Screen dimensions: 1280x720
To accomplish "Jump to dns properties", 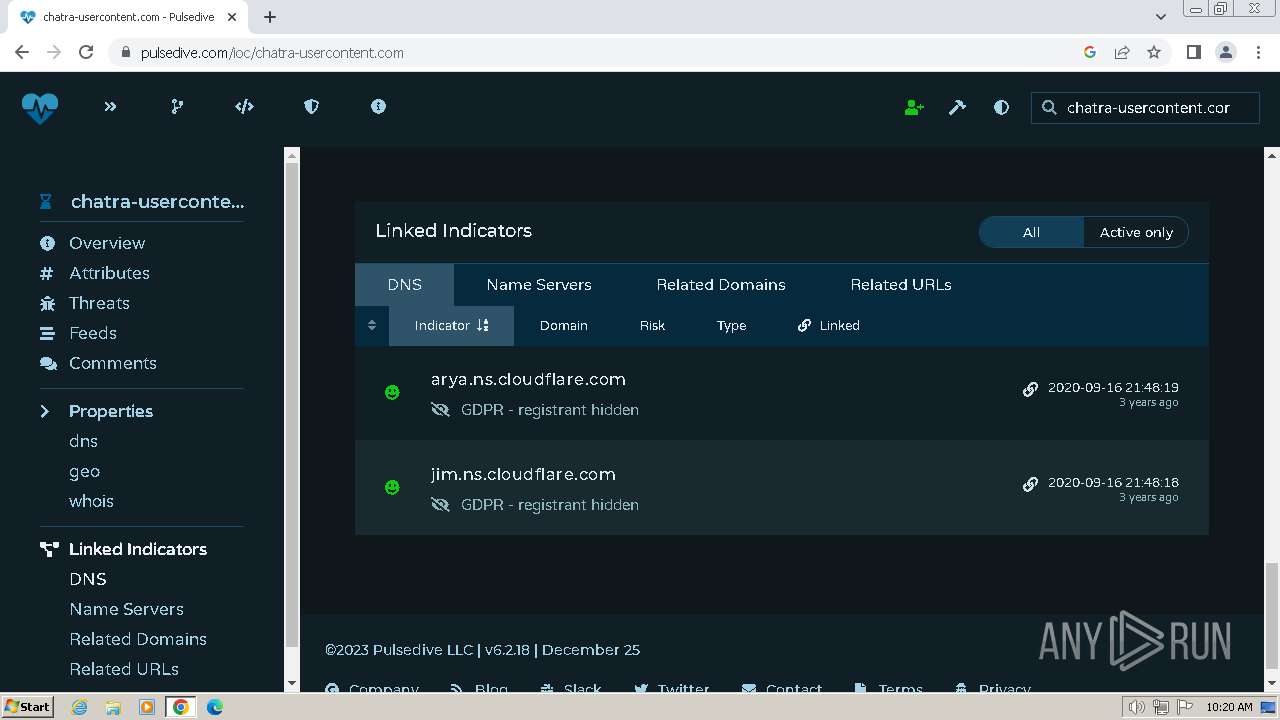I will click(83, 441).
